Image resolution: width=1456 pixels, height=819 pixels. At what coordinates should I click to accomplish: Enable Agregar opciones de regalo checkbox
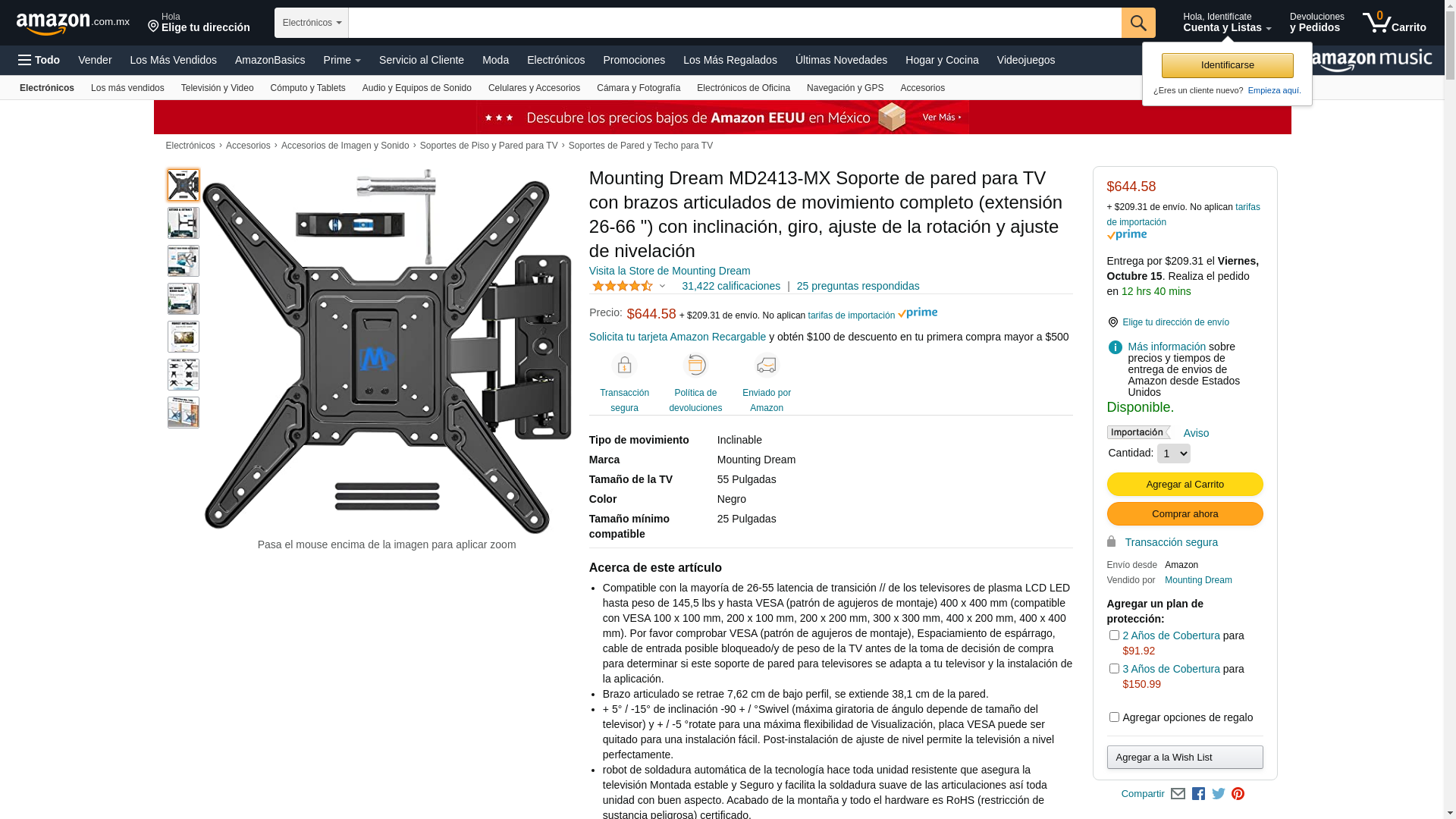pos(1114,717)
